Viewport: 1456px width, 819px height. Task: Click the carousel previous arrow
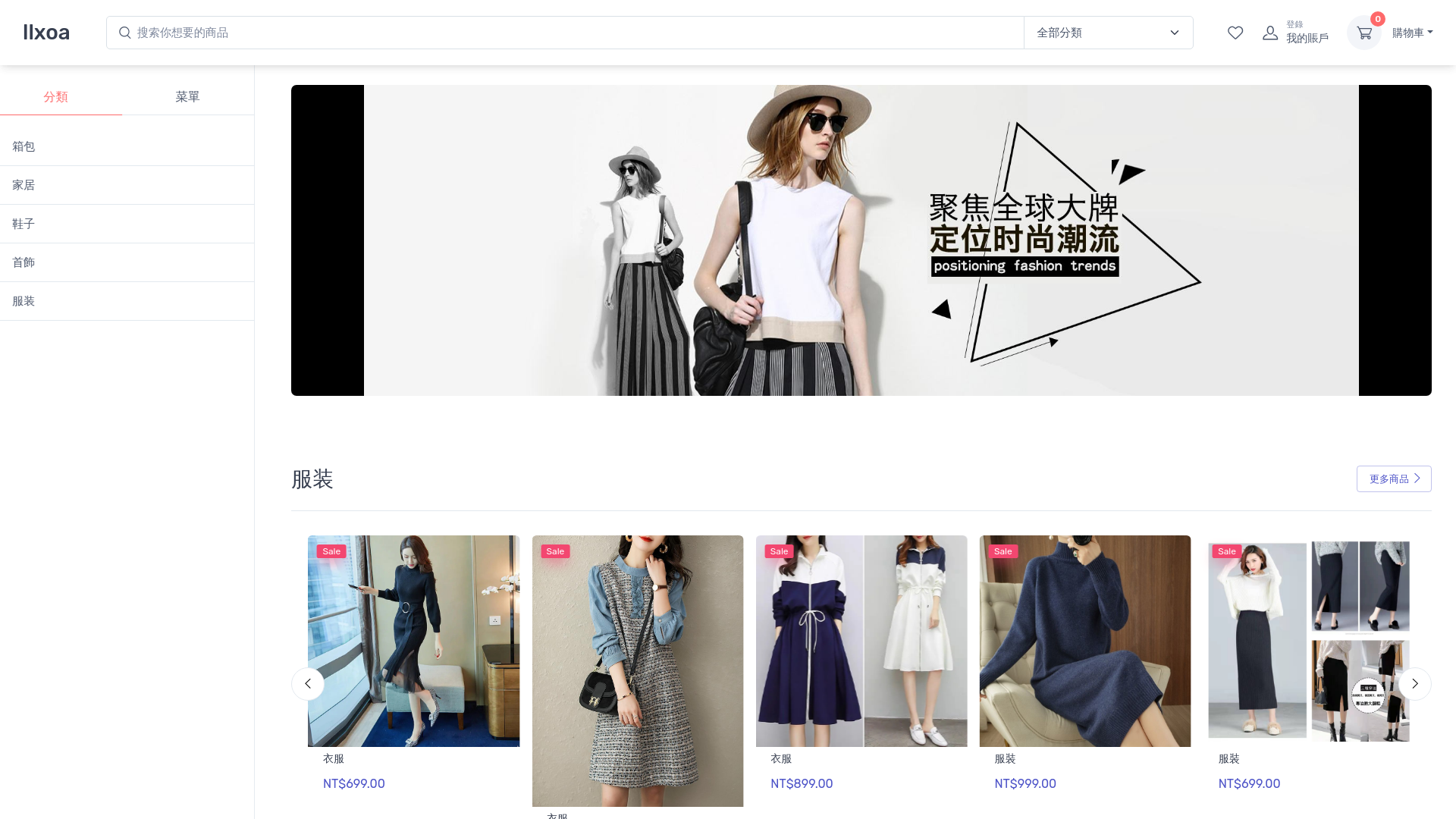tap(308, 683)
